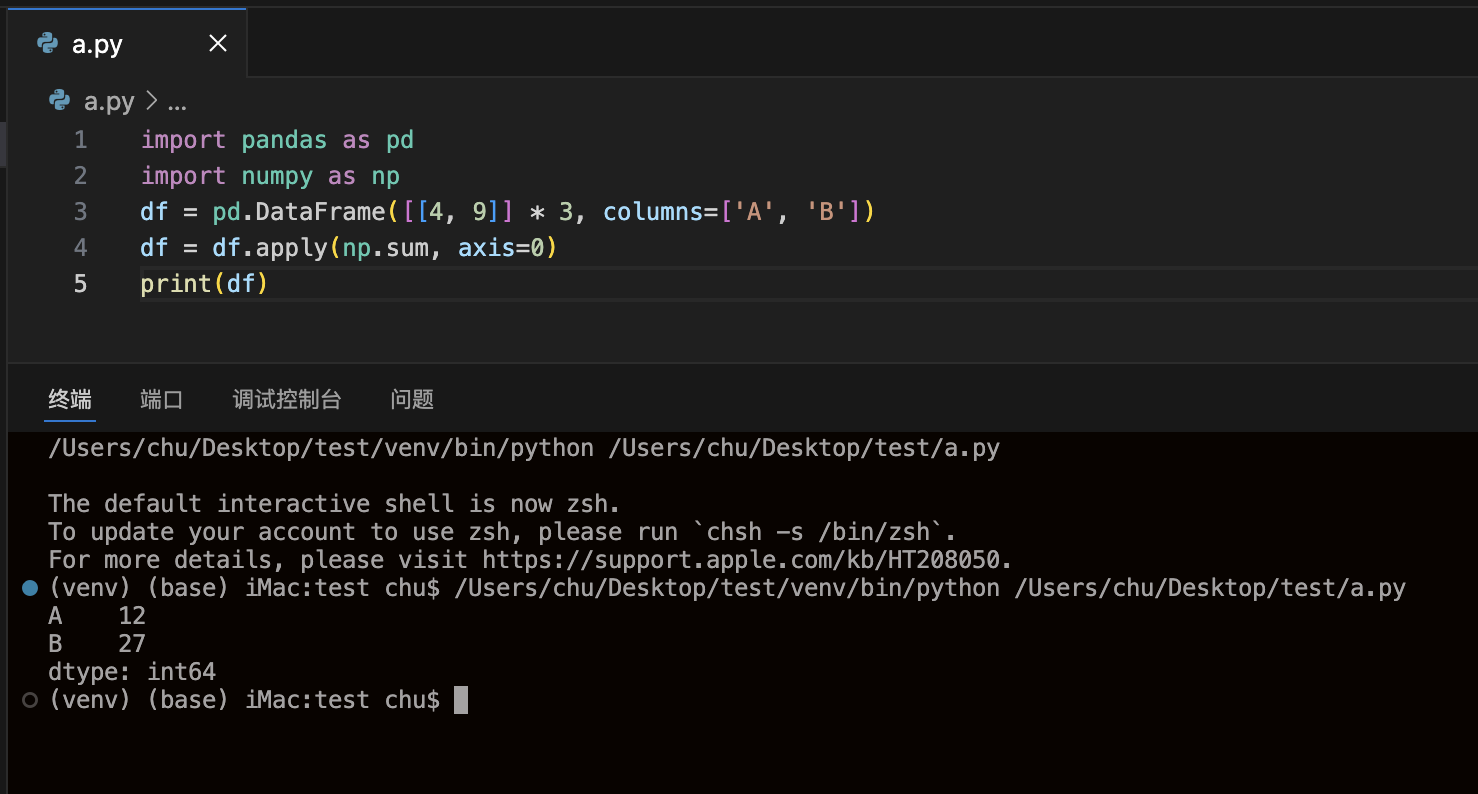Click the 'DataFrame' call on line 3
This screenshot has width=1478, height=794.
click(320, 212)
